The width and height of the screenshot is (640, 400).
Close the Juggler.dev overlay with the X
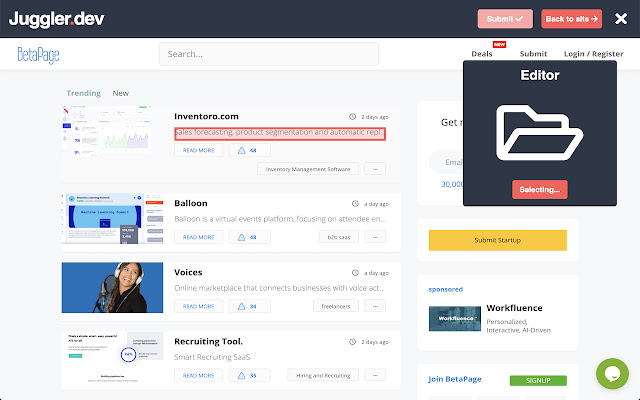pos(621,18)
